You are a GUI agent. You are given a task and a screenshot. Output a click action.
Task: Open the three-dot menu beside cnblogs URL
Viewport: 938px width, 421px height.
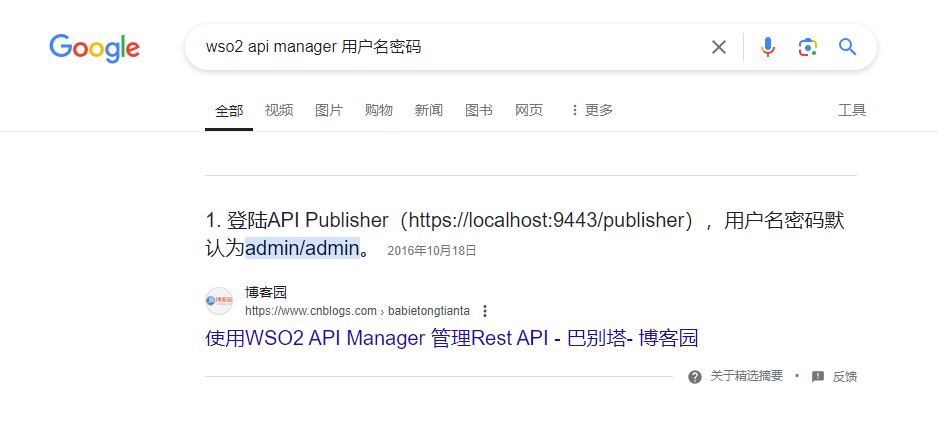485,311
